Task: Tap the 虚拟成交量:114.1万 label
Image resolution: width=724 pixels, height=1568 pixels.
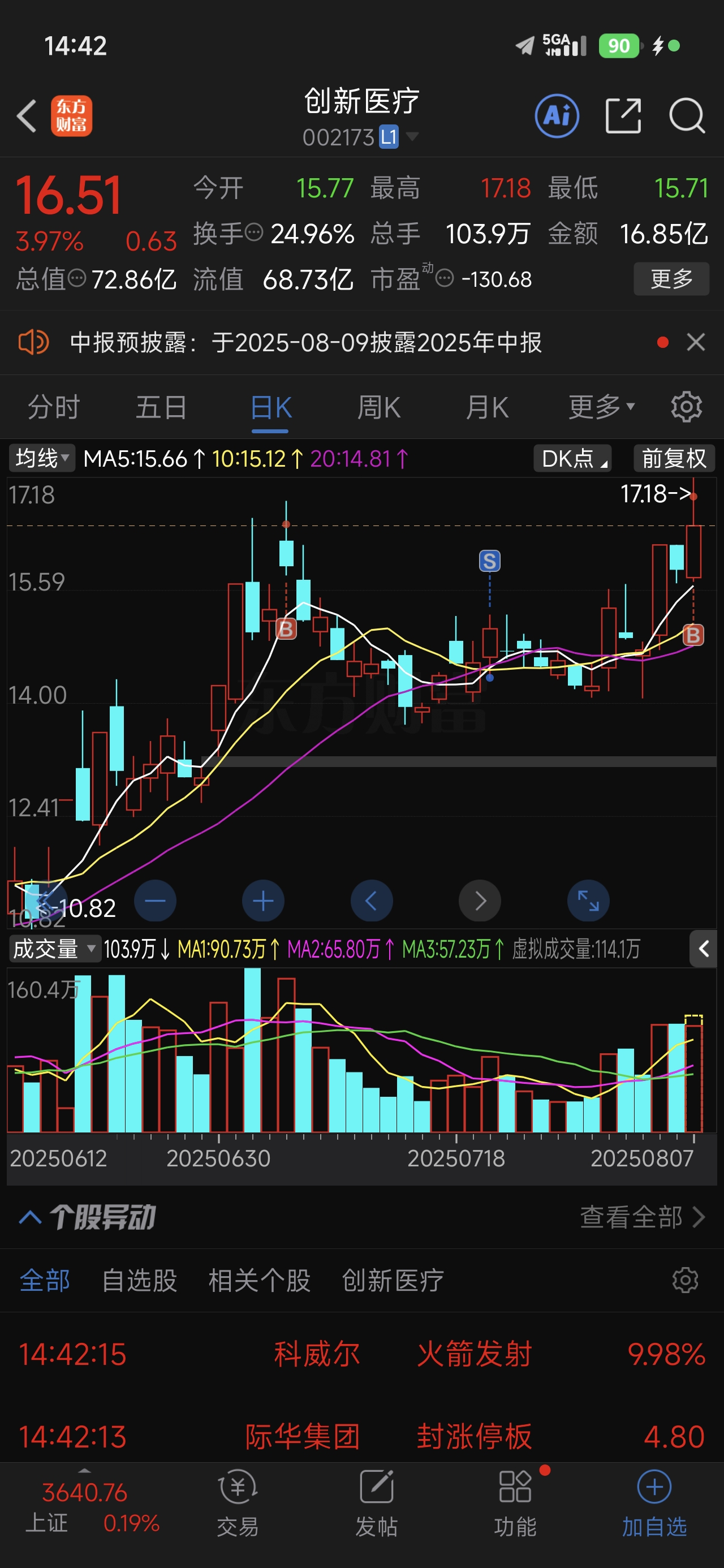Action: (x=576, y=949)
